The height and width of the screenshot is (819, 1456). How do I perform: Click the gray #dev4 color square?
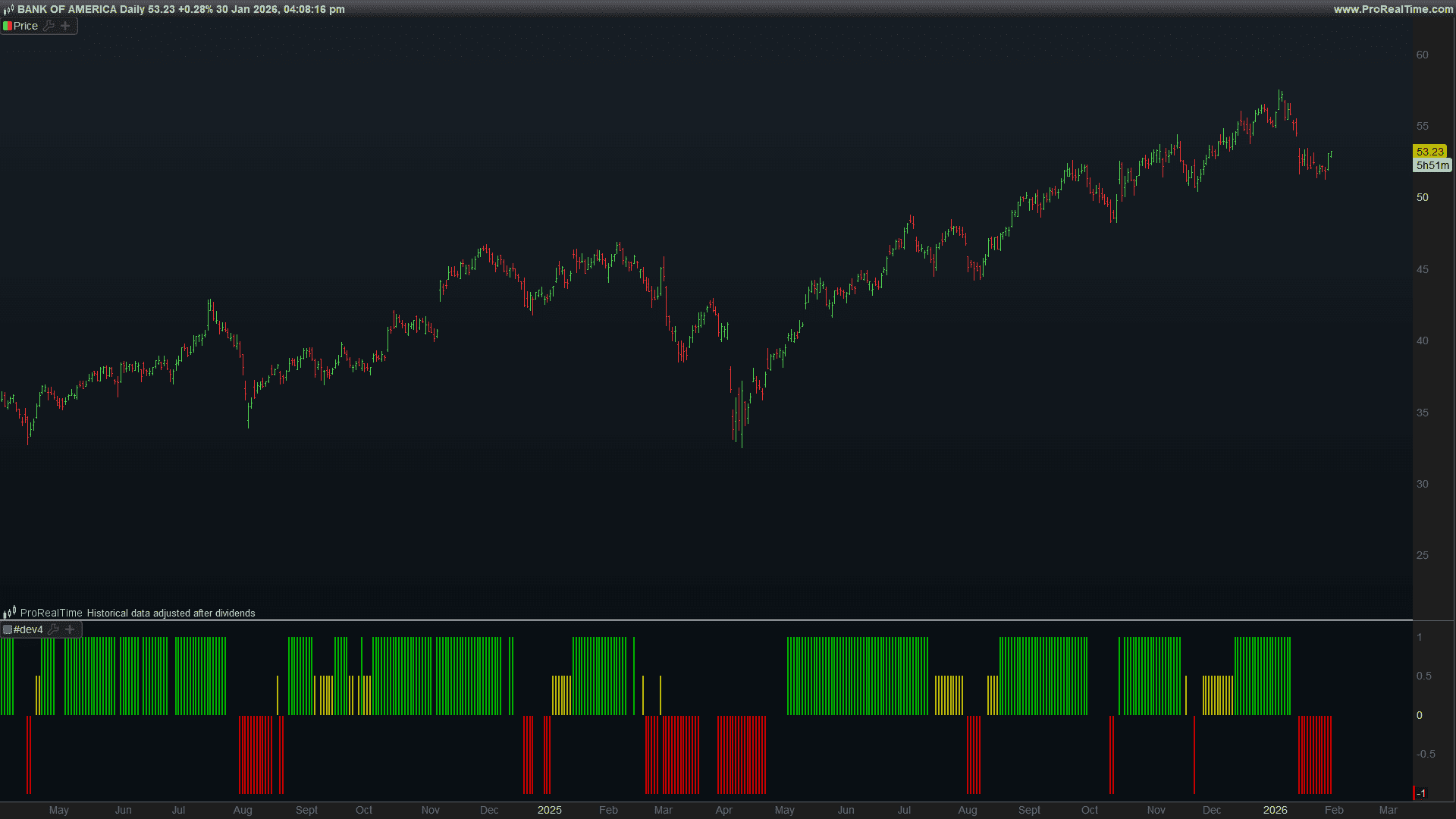(7, 629)
